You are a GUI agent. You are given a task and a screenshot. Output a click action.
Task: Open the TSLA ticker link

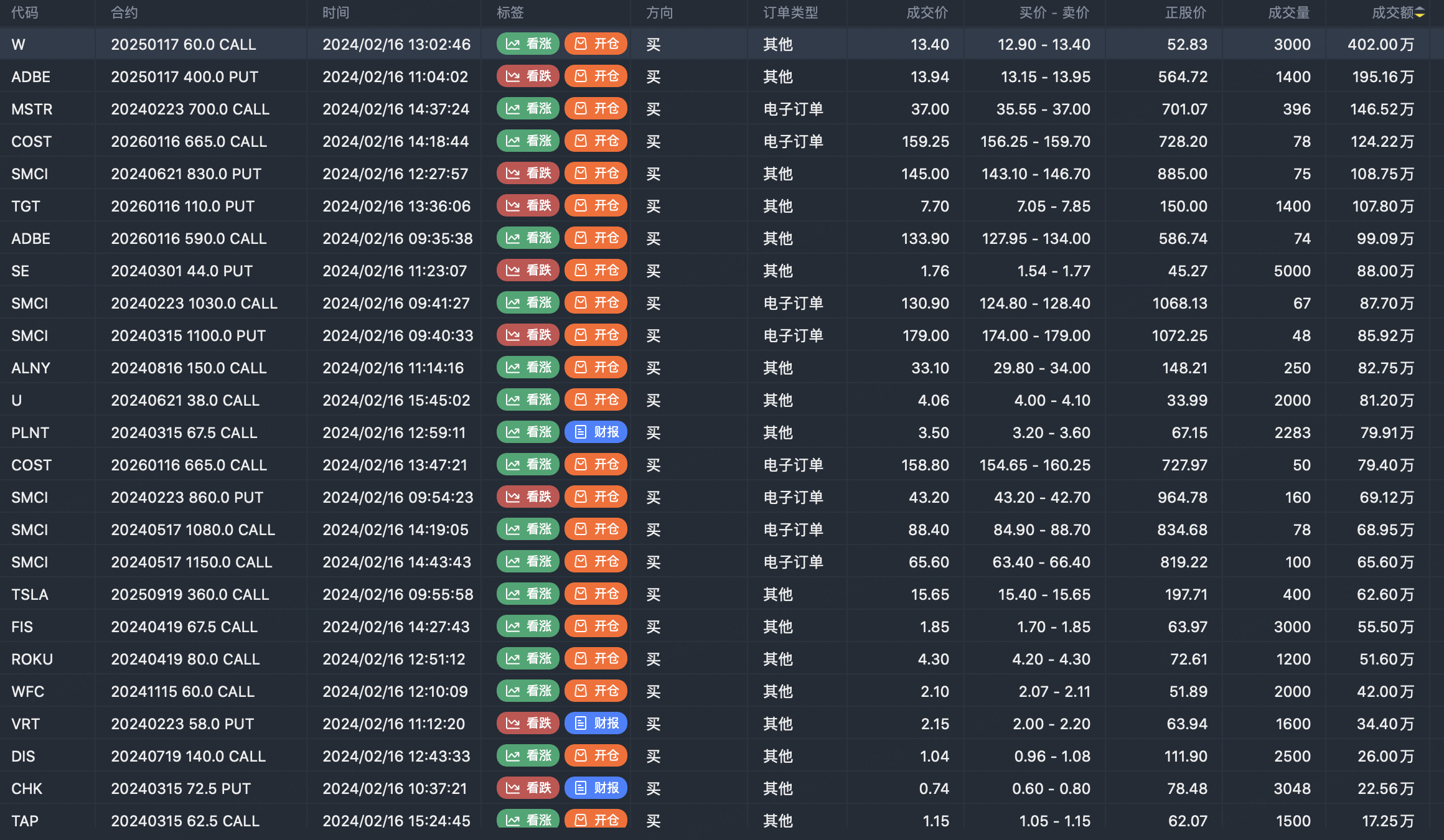point(30,595)
